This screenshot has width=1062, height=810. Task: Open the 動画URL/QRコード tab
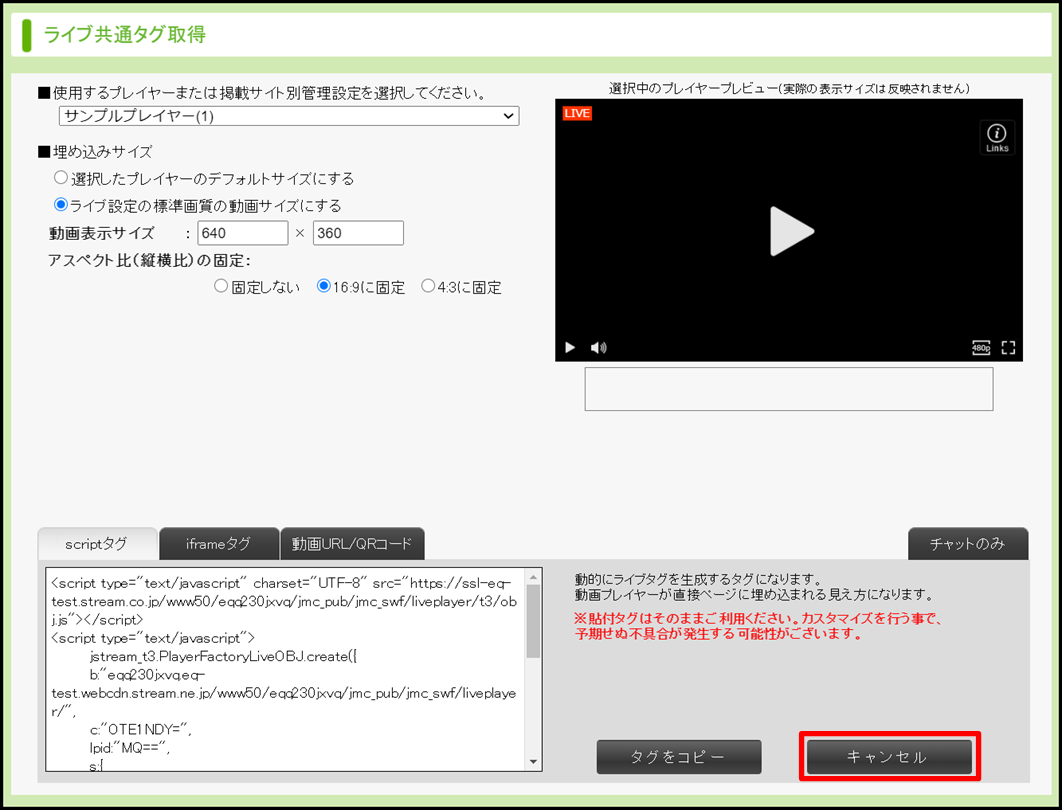coord(352,544)
